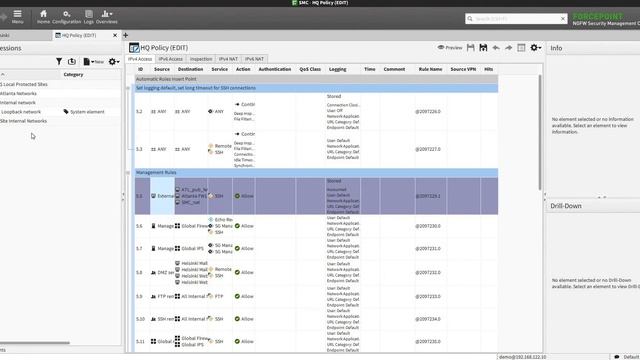
Task: Switch to the IPv6 NAT tab
Action: (x=254, y=59)
